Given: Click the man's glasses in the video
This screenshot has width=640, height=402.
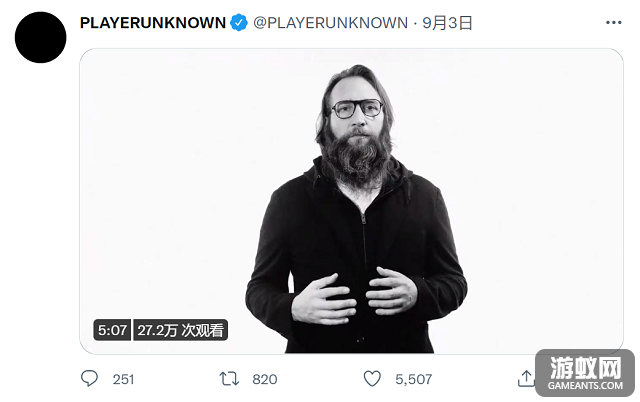Looking at the screenshot, I should point(357,109).
